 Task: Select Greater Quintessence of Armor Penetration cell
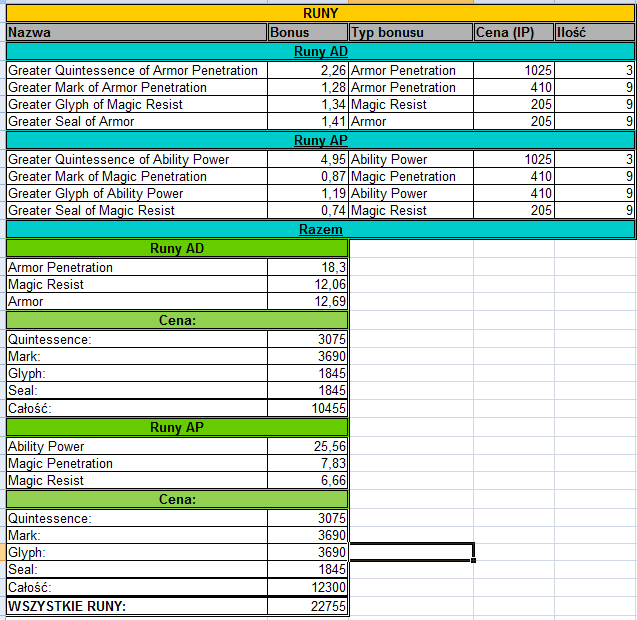[137, 70]
